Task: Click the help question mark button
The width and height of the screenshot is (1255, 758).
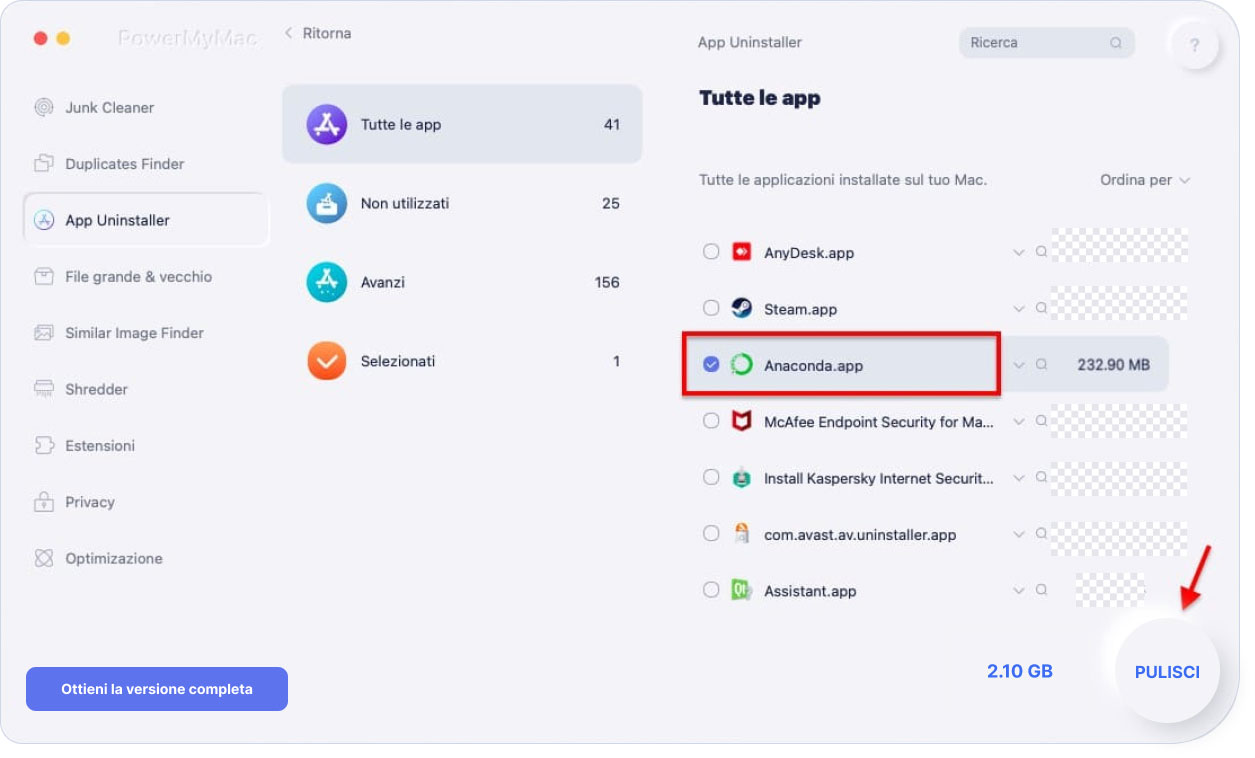Action: coord(1195,45)
